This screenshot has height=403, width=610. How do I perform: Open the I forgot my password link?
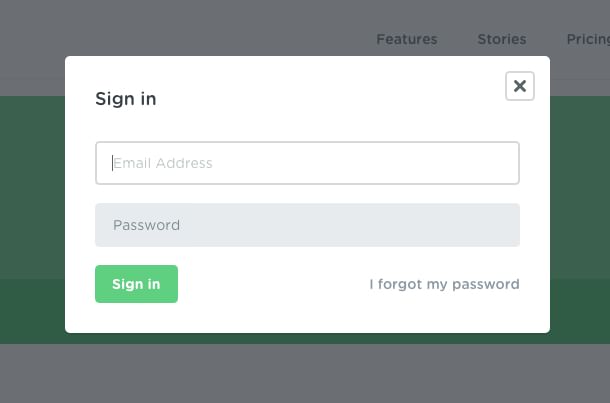(x=444, y=284)
